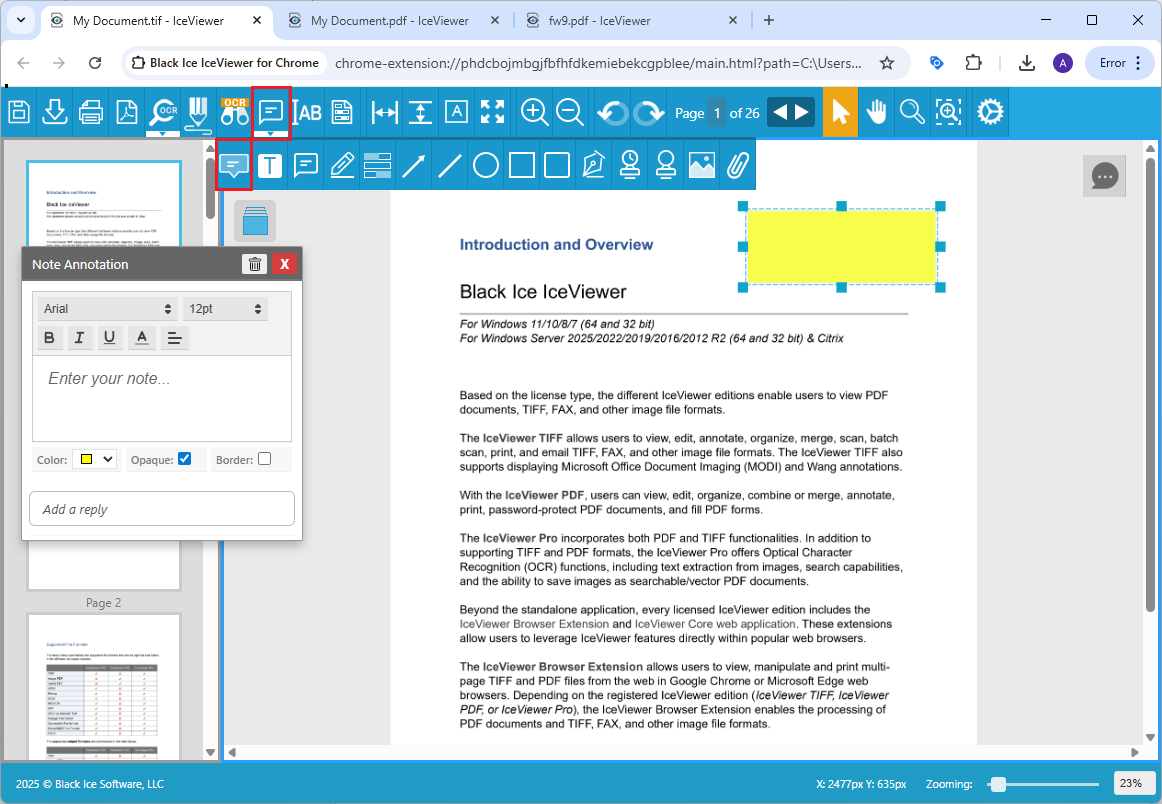Select the pen nib signature tool
This screenshot has width=1162, height=804.
click(x=594, y=165)
